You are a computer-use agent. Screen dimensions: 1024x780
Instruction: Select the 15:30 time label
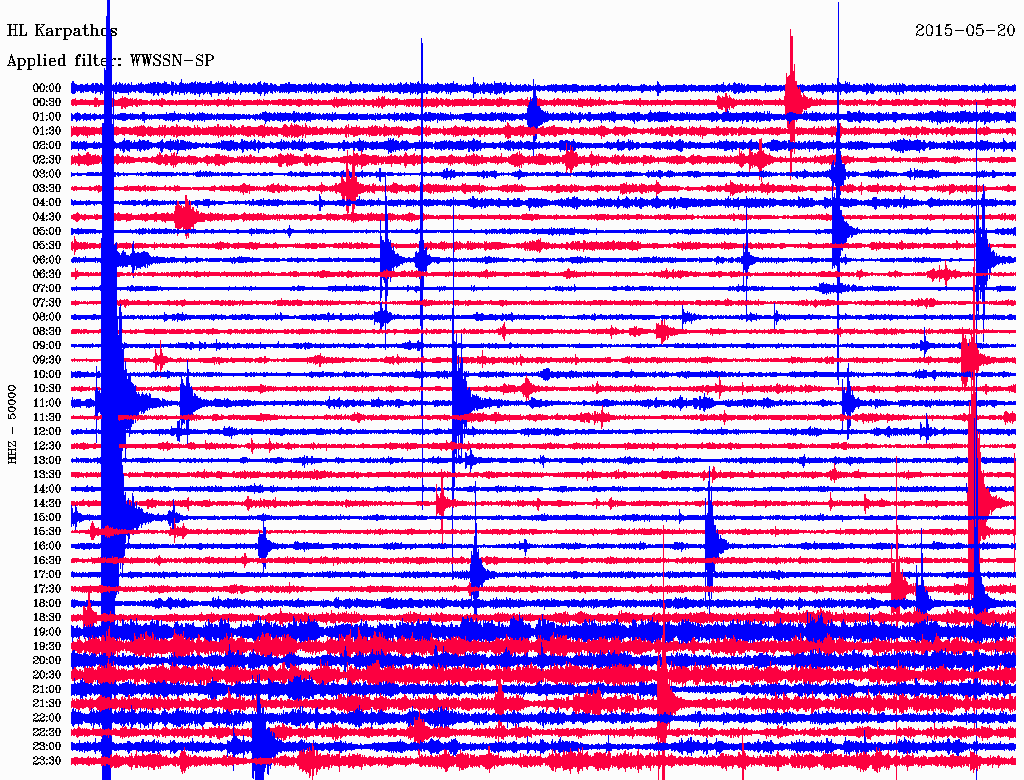[47, 532]
